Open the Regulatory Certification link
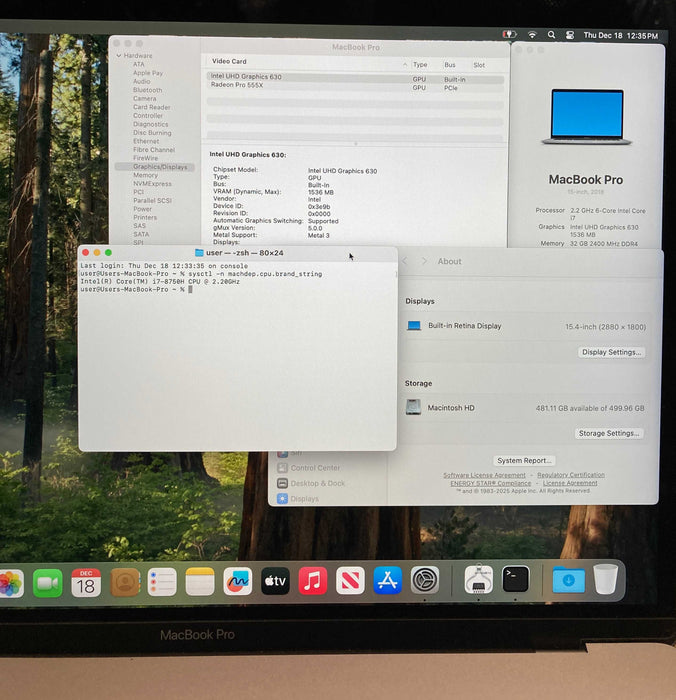Image resolution: width=676 pixels, height=700 pixels. [571, 475]
